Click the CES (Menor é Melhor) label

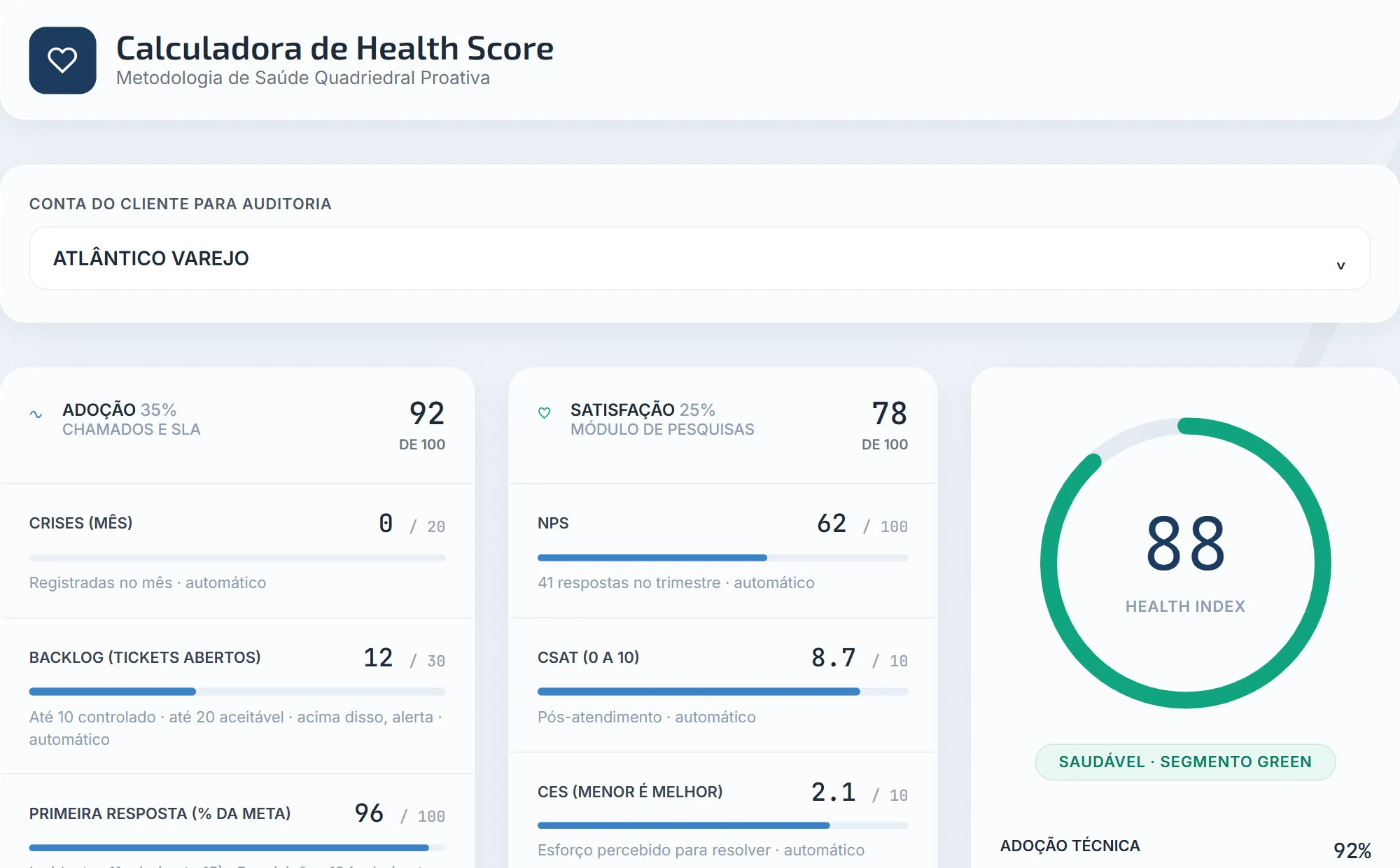click(x=630, y=792)
